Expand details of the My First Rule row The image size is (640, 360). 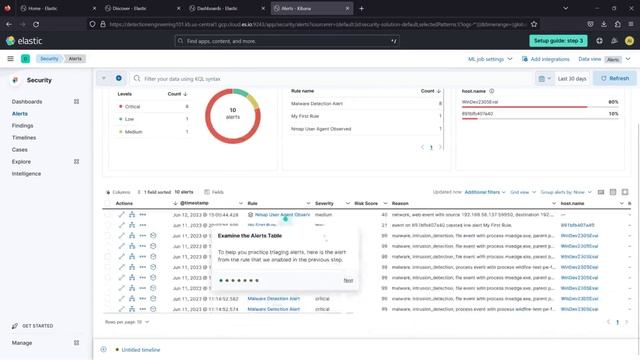[x=121, y=225]
